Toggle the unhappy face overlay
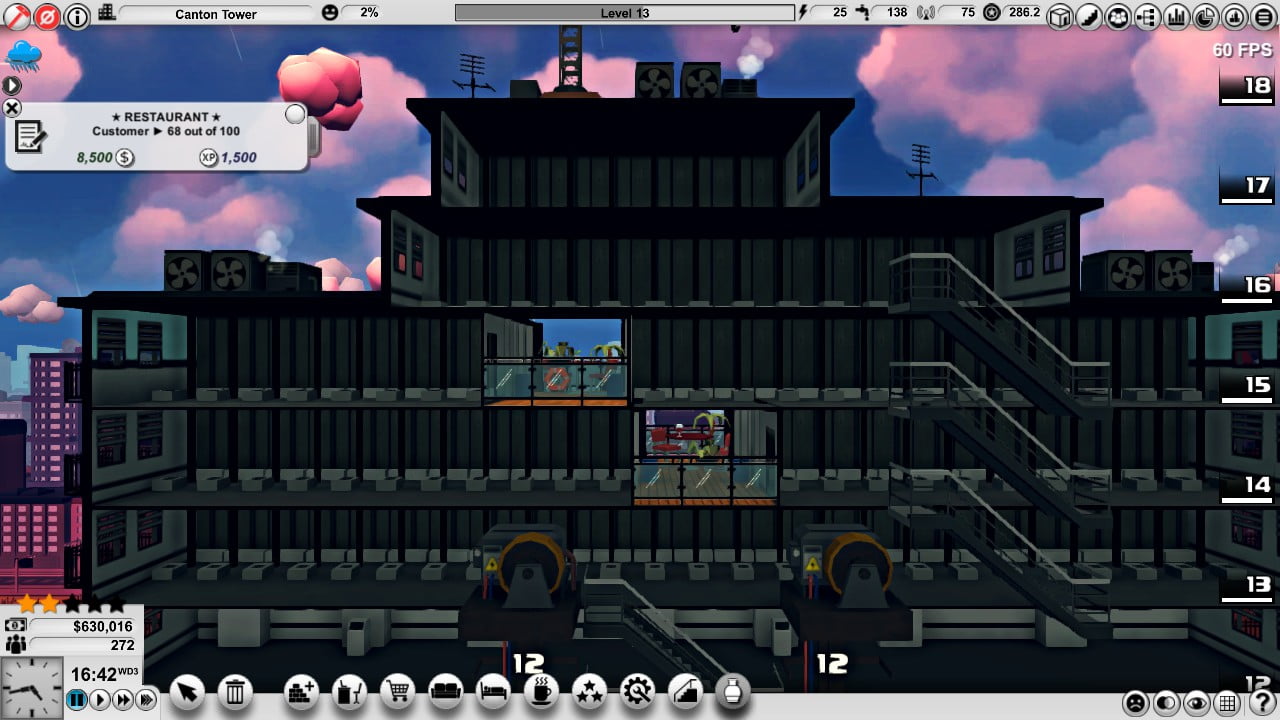 pos(1135,703)
